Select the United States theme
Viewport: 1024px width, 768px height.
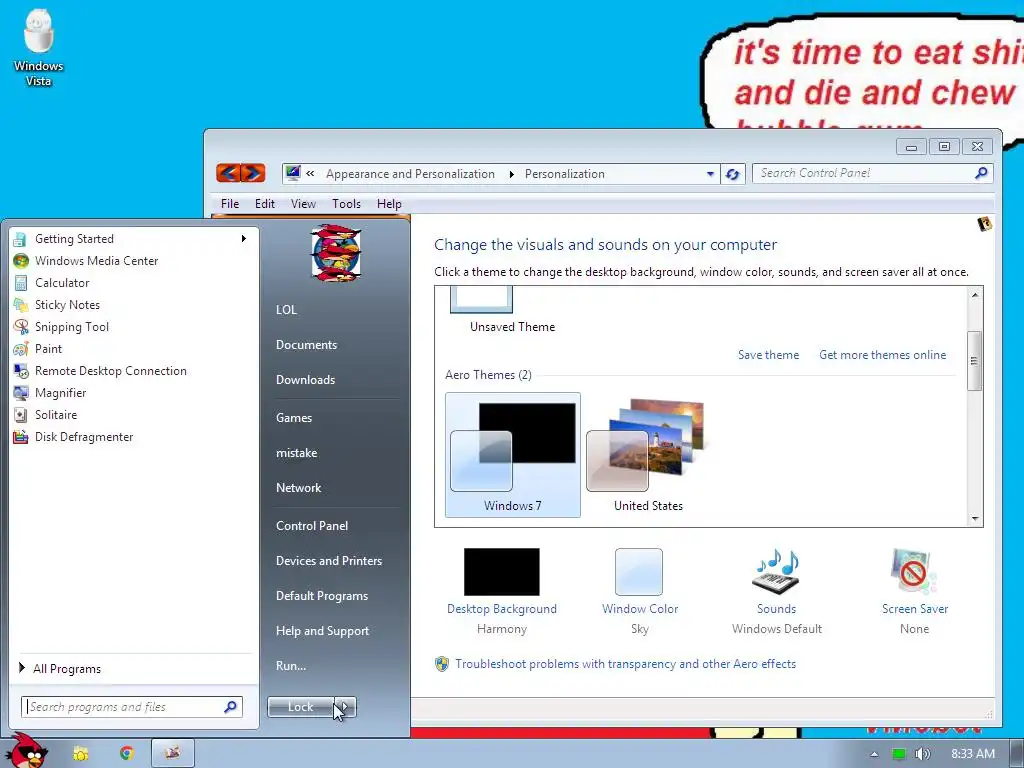pos(648,455)
